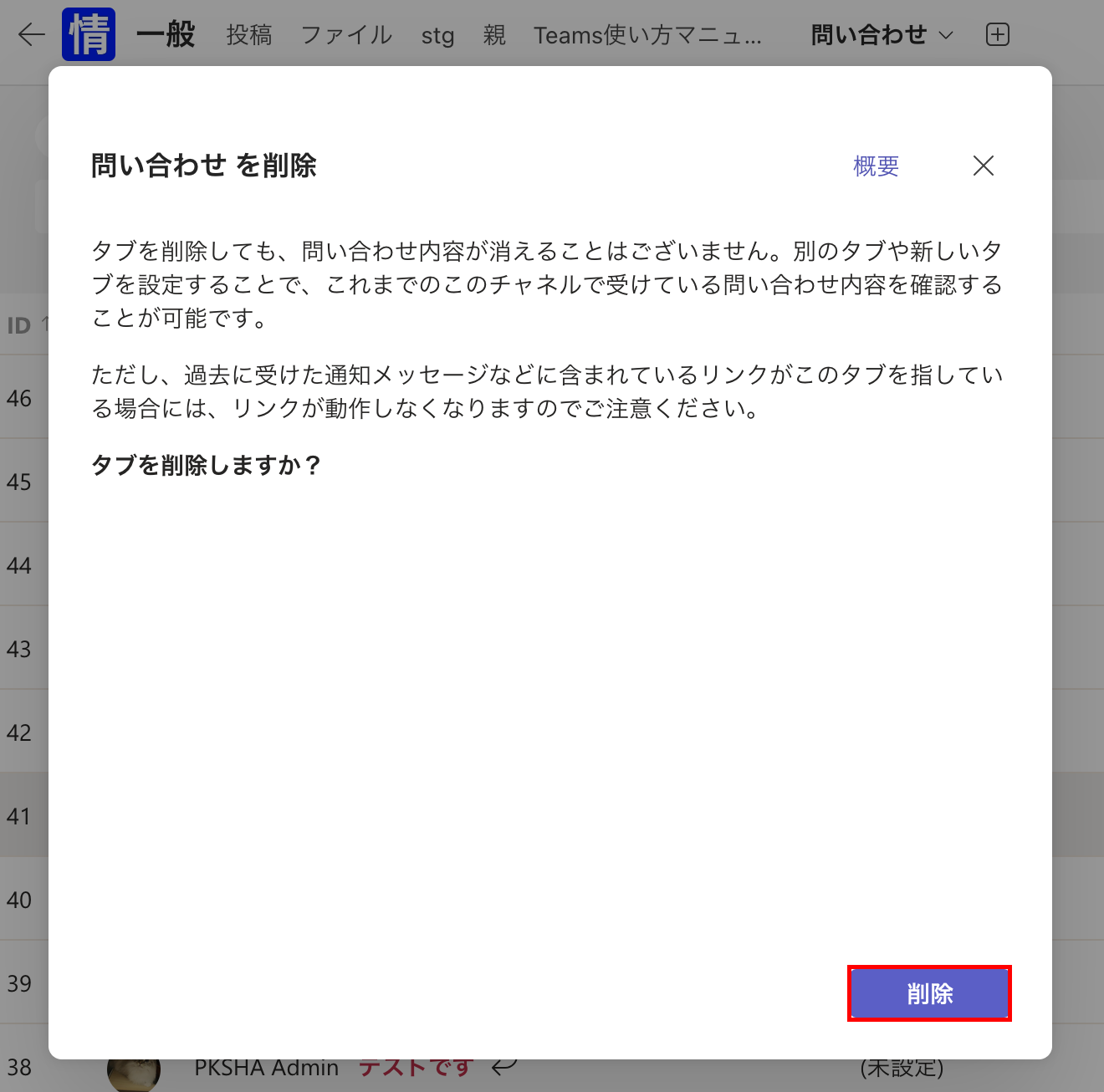Click the 問い合わせ を削除 dialog title
Screen dimensions: 1104x1092
point(204,166)
